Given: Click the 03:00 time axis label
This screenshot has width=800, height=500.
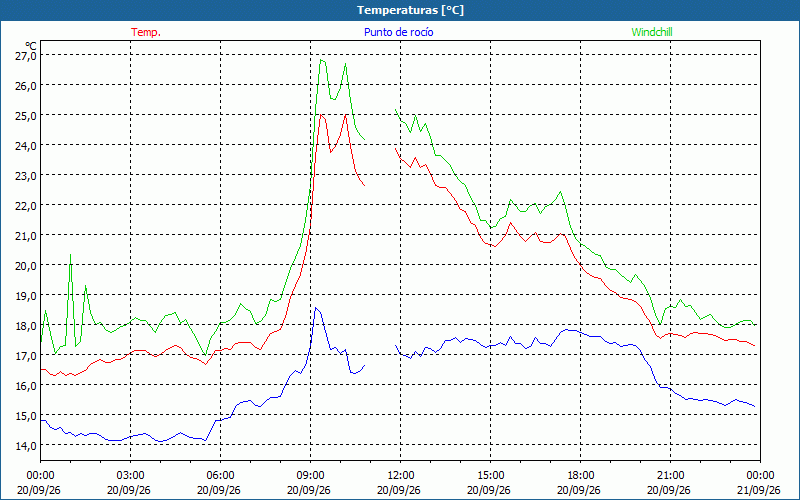Looking at the screenshot, I should (x=131, y=476).
